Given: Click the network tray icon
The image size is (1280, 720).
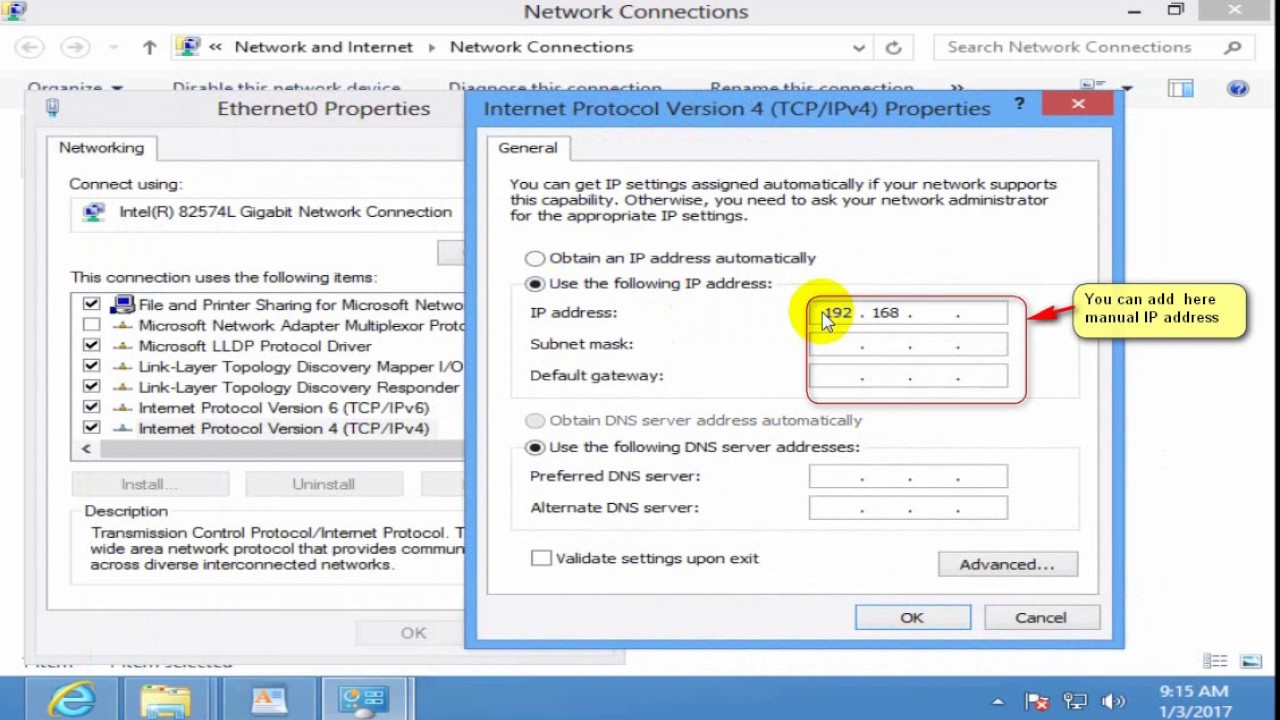Looking at the screenshot, I should point(1075,701).
